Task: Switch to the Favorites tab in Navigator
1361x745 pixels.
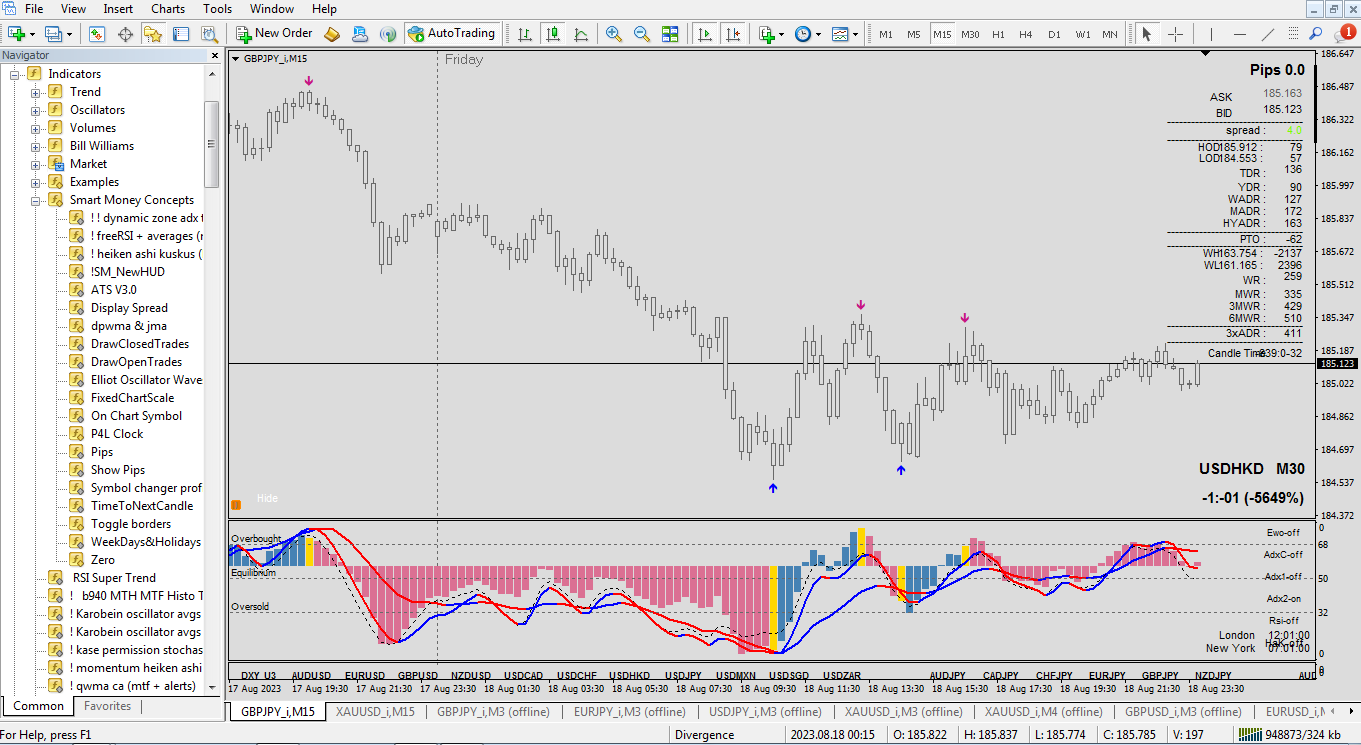Action: (107, 706)
